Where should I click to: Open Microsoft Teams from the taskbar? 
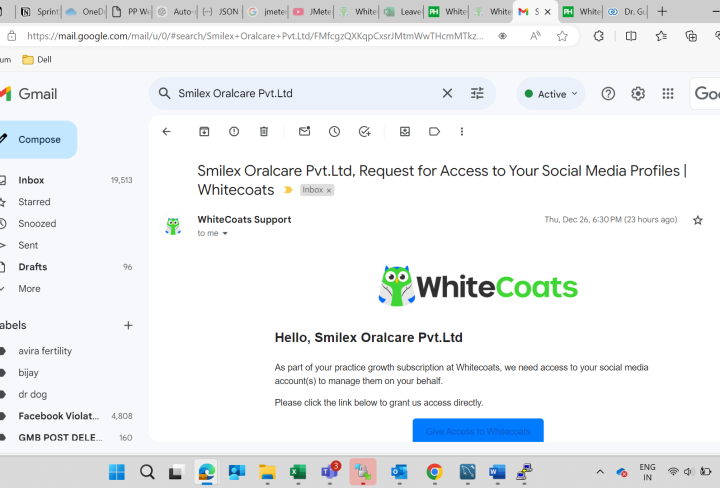coord(330,471)
